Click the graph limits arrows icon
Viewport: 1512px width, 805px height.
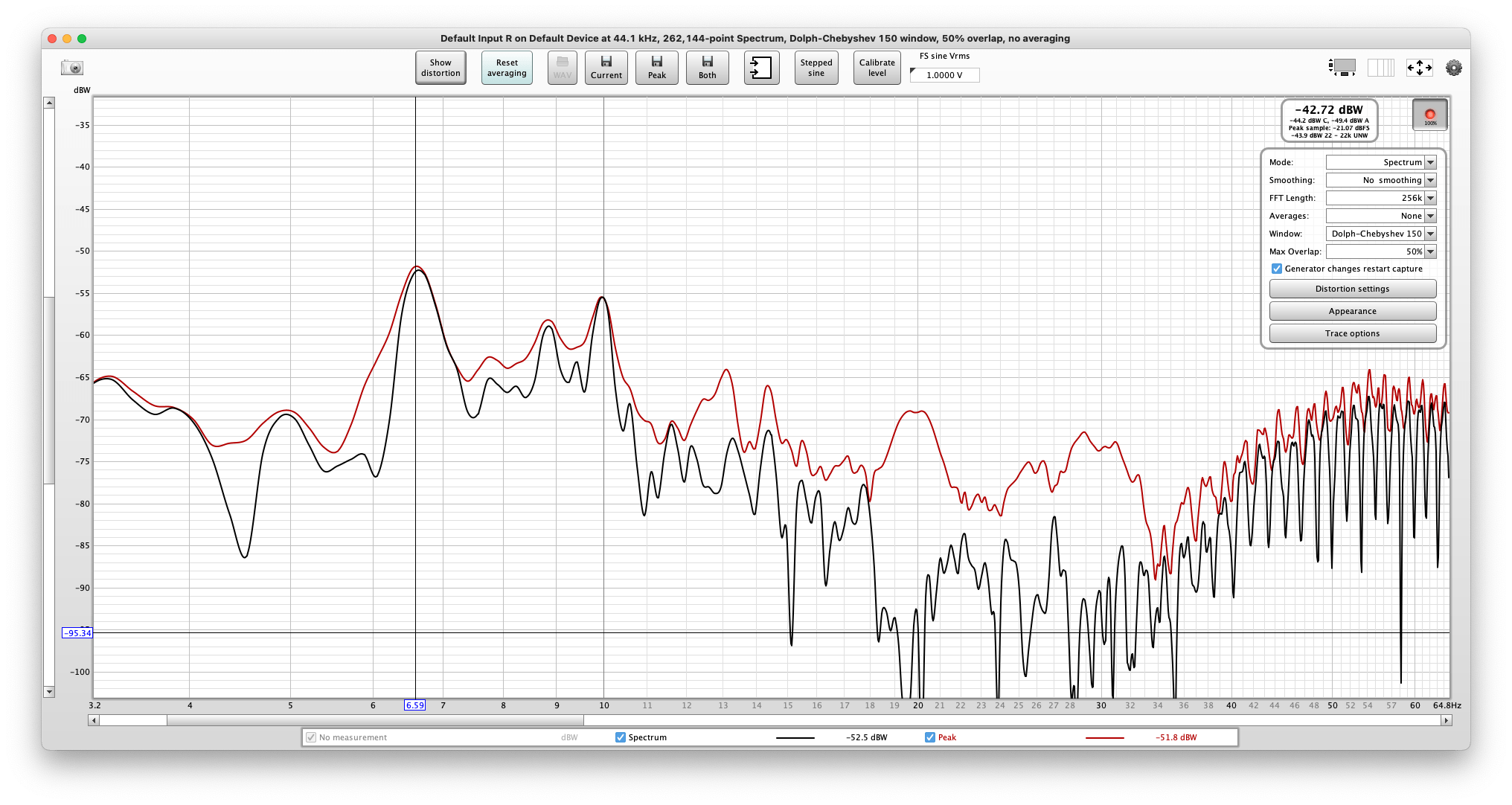(x=1419, y=68)
